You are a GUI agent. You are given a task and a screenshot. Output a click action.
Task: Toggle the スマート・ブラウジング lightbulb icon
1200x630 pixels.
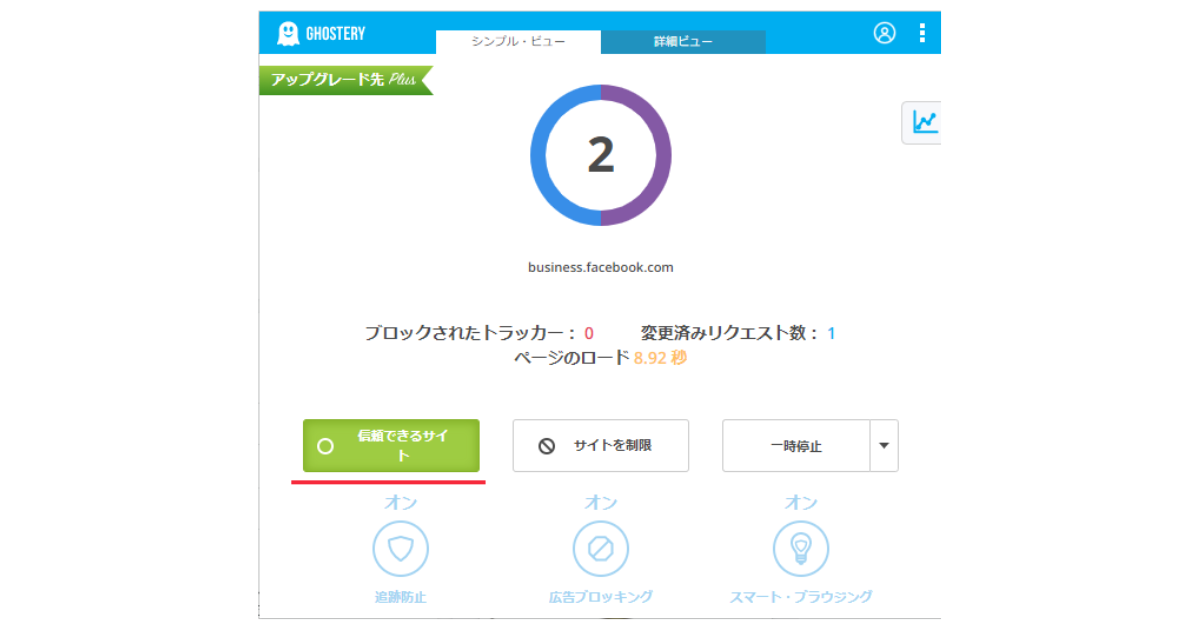[x=801, y=548]
